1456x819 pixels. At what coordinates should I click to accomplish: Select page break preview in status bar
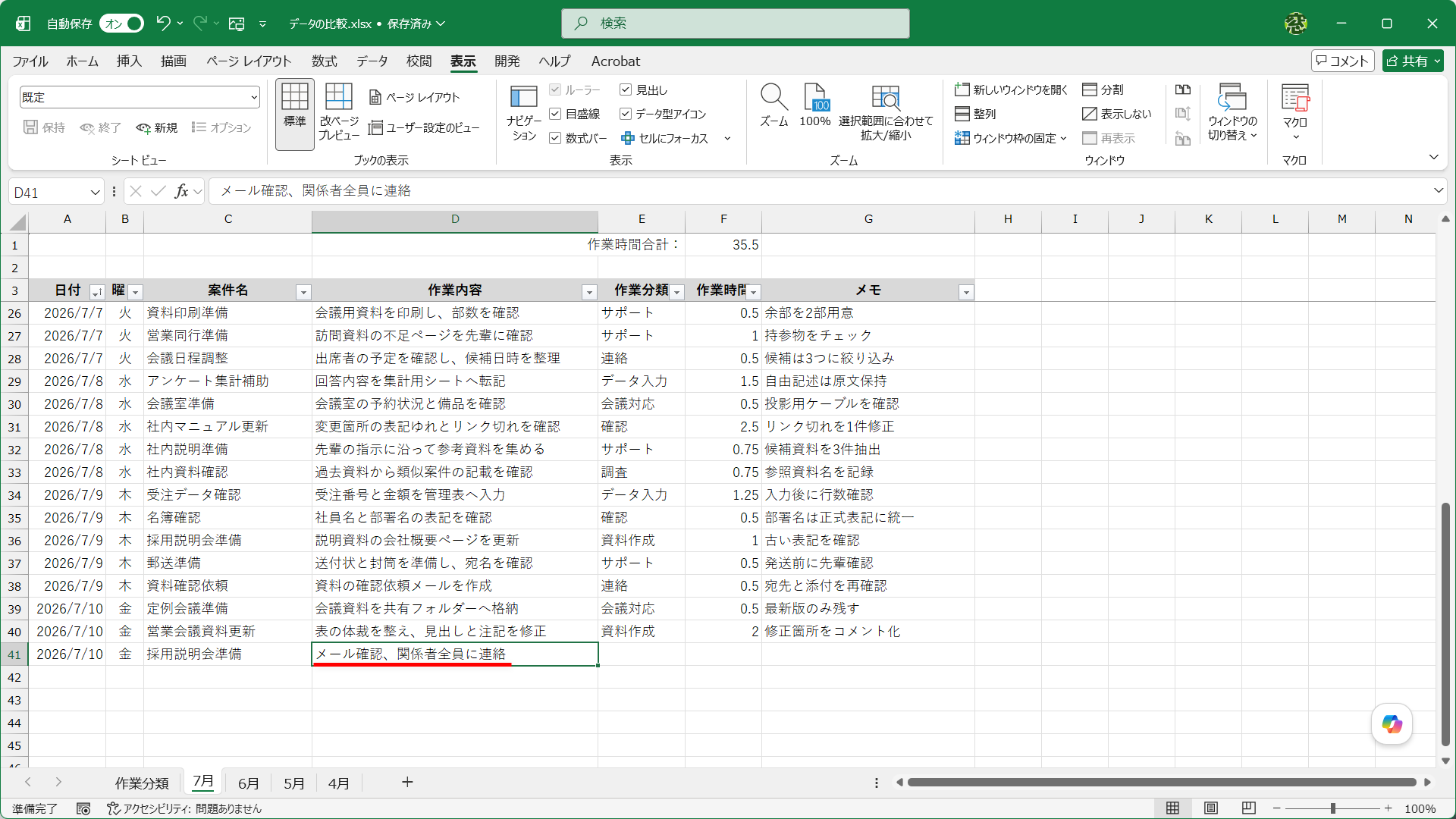[x=1249, y=808]
